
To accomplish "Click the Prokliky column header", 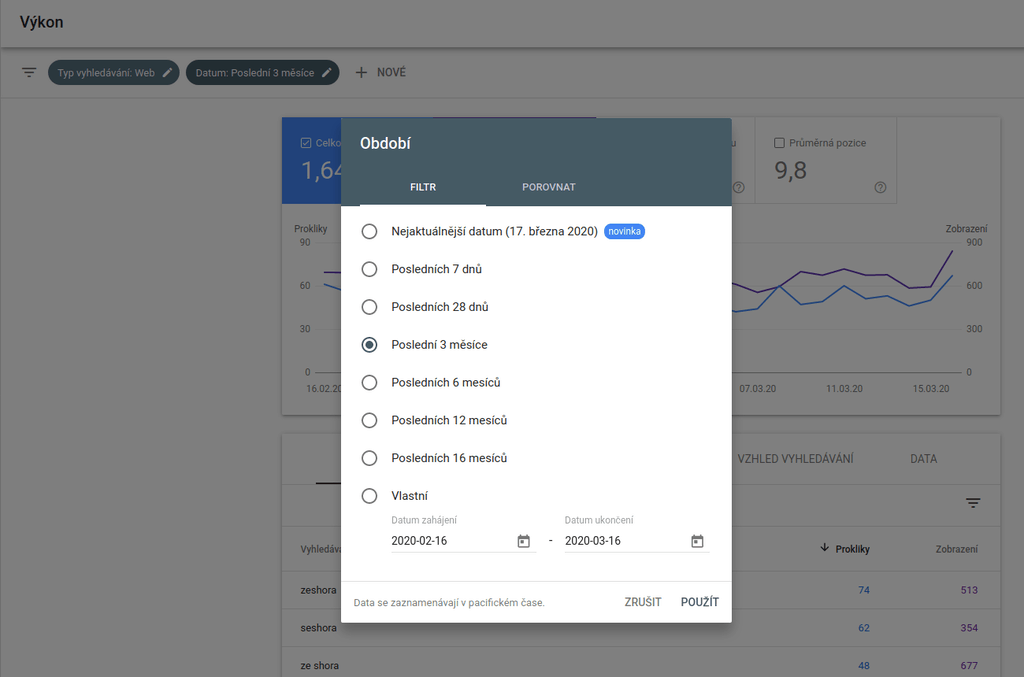I will pyautogui.click(x=852, y=549).
